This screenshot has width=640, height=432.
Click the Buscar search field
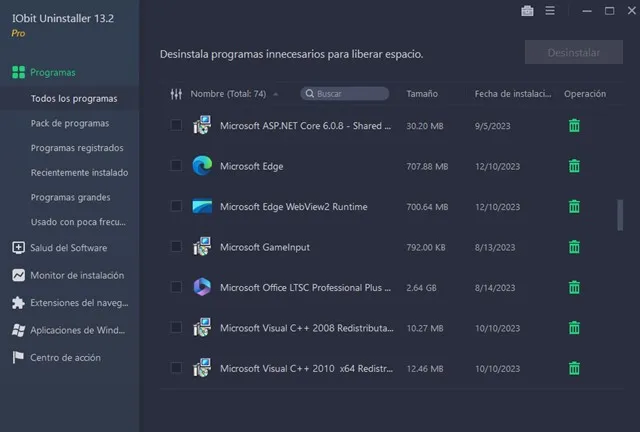345,94
